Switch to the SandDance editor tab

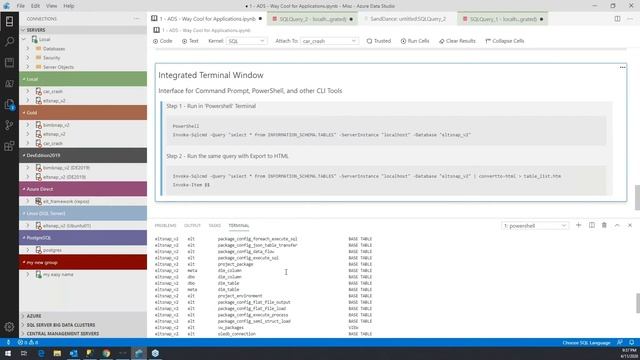coord(408,19)
